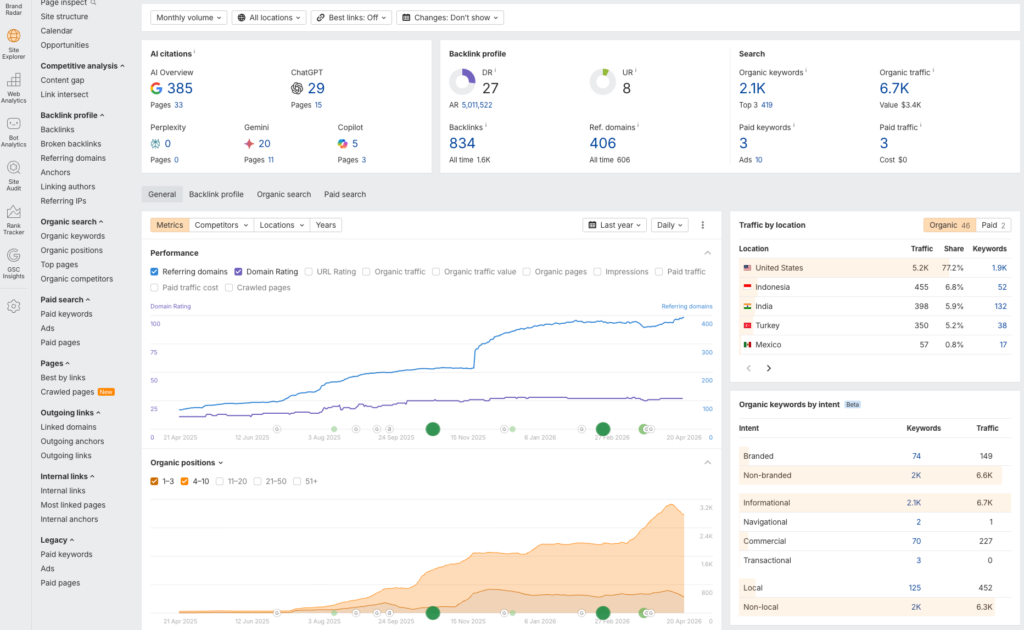Open the Organic positions dropdown heading
This screenshot has width=1024, height=630.
[x=187, y=462]
